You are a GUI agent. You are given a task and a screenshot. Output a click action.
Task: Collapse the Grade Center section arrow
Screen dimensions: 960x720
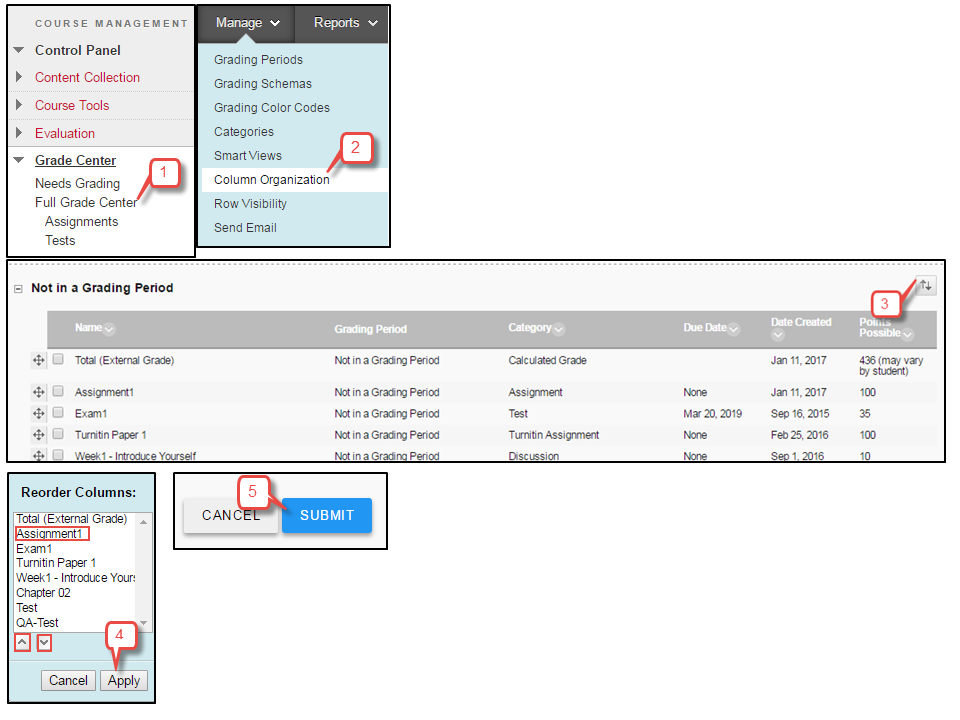pyautogui.click(x=19, y=160)
